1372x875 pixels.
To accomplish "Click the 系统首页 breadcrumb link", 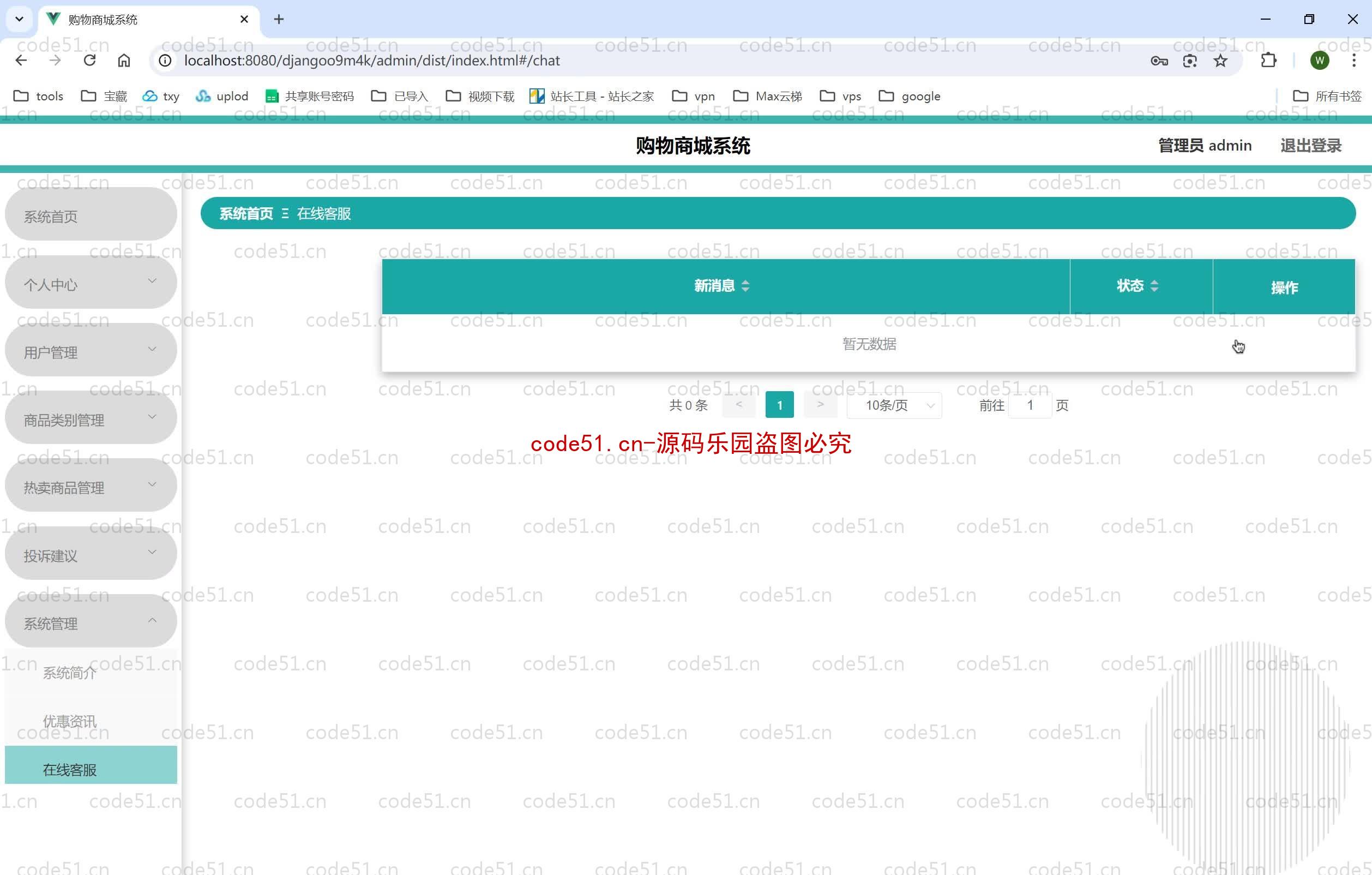I will 246,214.
